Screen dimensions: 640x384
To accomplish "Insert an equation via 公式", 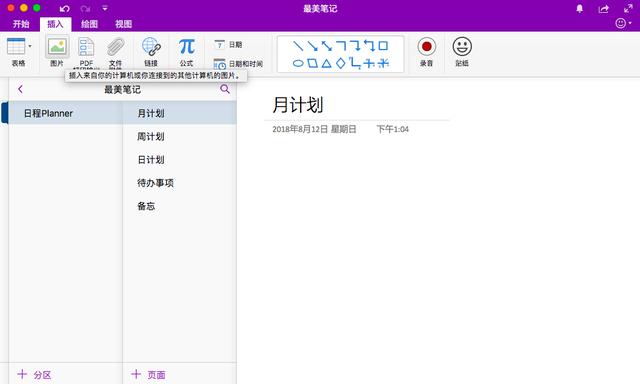I will [x=187, y=47].
